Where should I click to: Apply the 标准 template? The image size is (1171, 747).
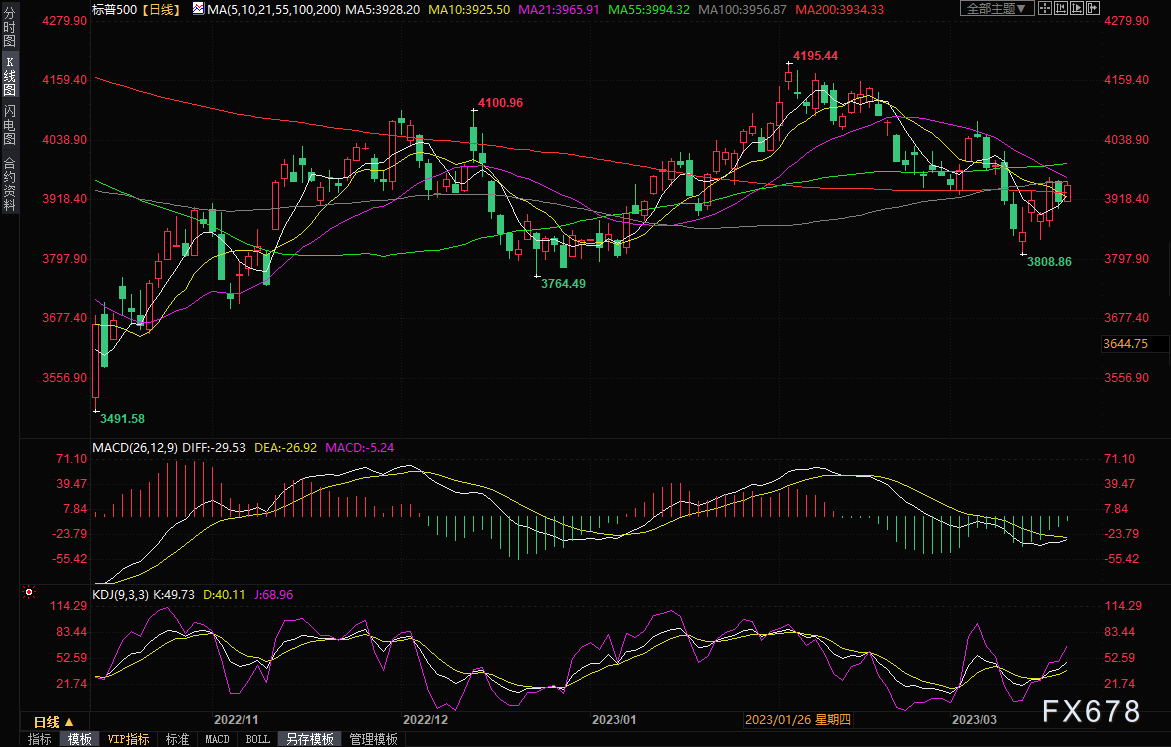coord(177,740)
